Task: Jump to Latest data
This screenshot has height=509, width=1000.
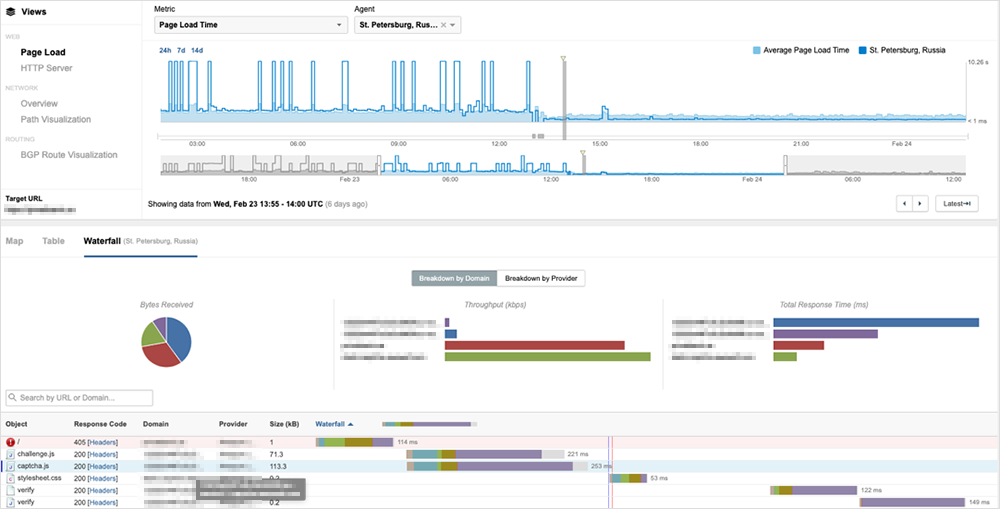Action: click(957, 203)
